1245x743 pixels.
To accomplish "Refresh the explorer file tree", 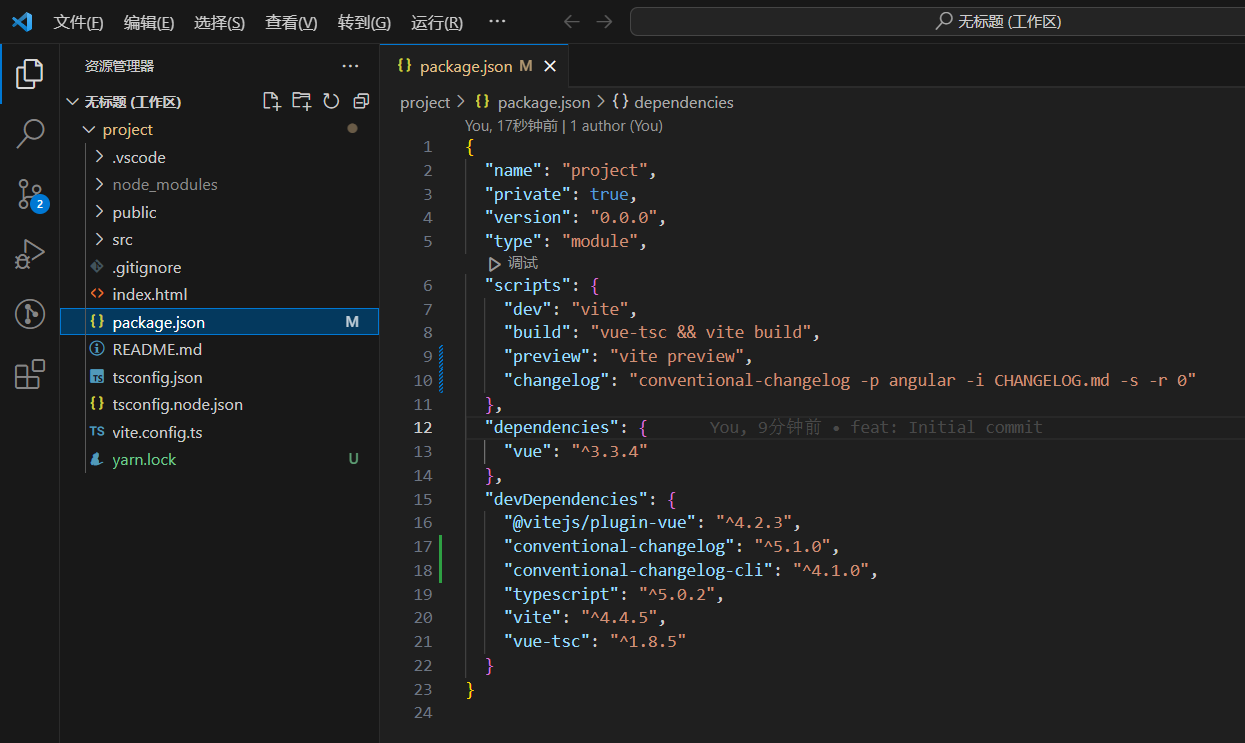I will click(331, 101).
